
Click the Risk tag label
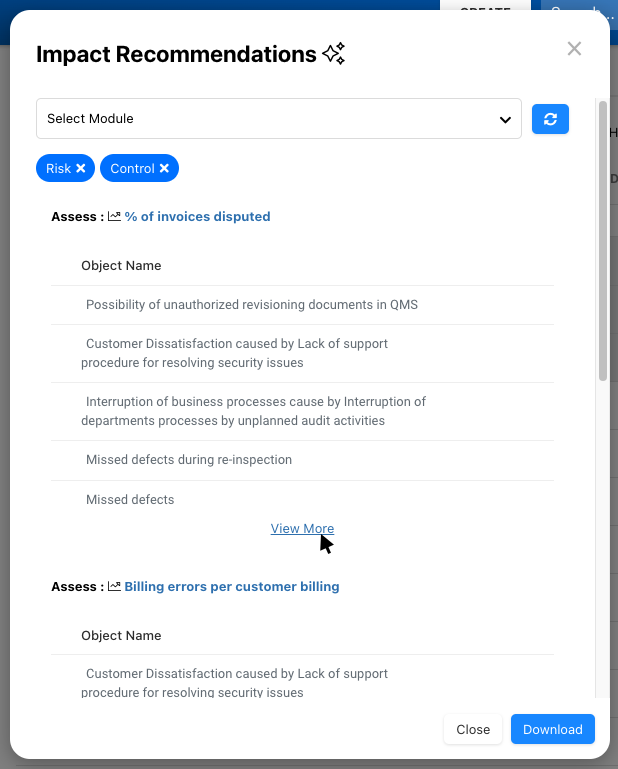point(58,169)
